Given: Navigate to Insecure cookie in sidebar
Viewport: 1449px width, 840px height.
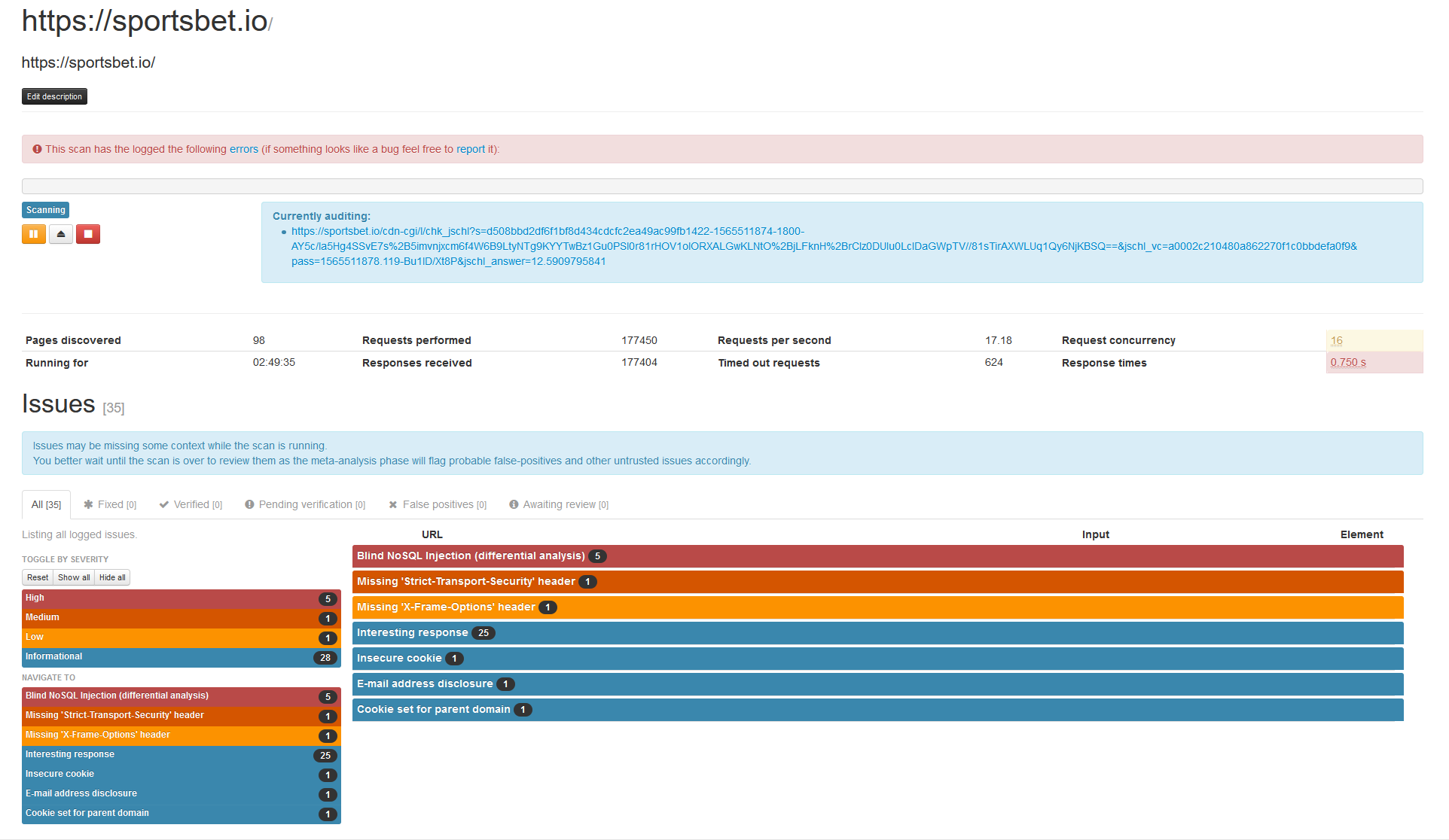Looking at the screenshot, I should tap(182, 775).
